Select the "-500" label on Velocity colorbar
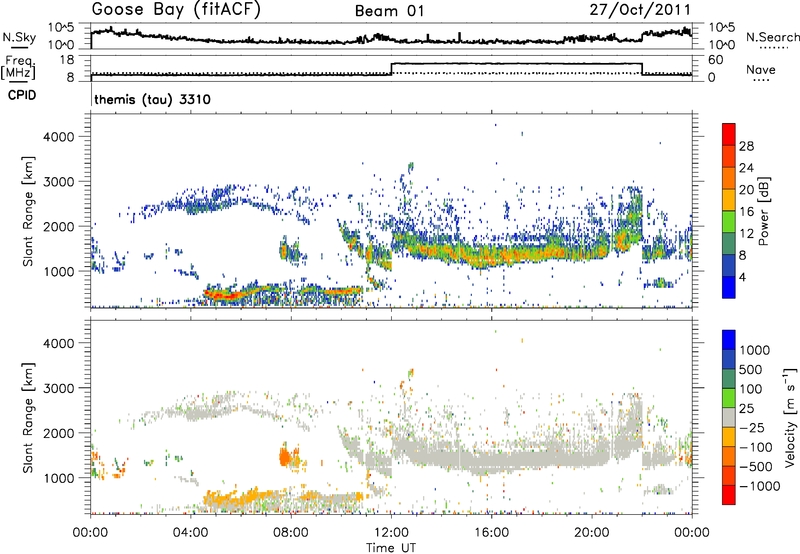800x554 pixels. coord(756,467)
